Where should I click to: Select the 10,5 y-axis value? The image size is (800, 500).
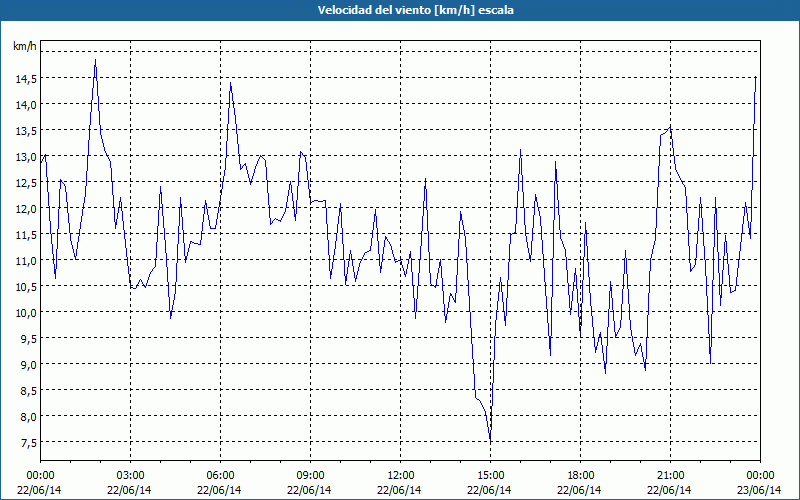coord(25,287)
